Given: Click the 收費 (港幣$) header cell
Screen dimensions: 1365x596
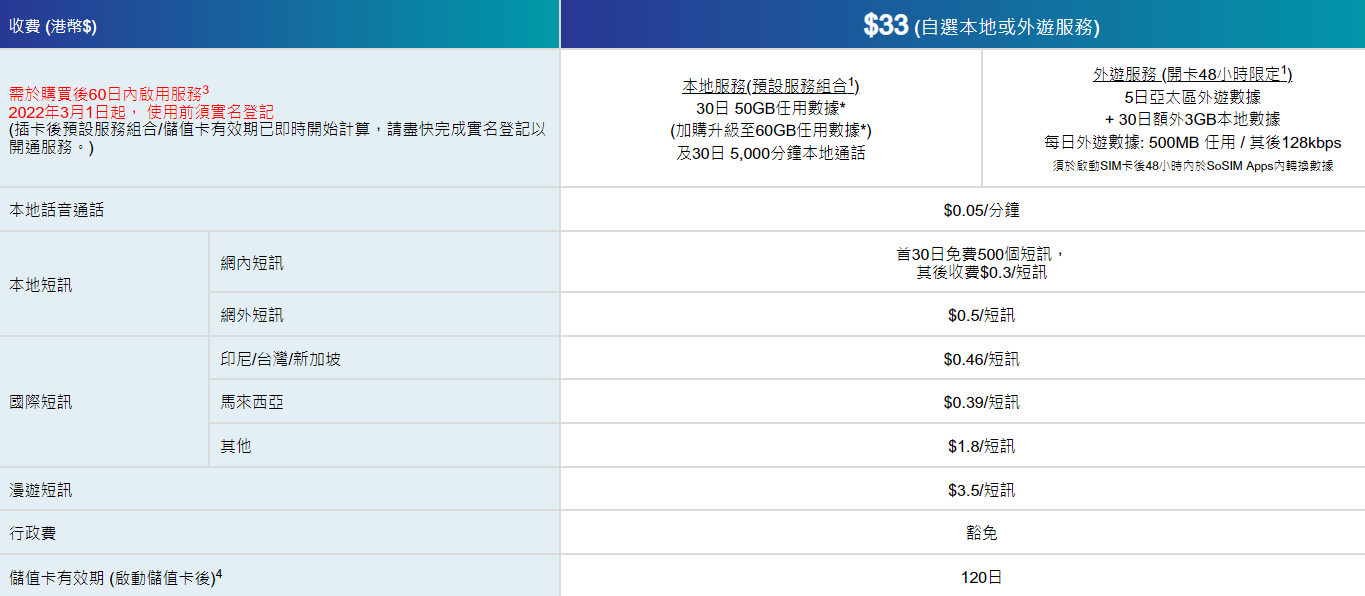Looking at the screenshot, I should click(x=54, y=26).
